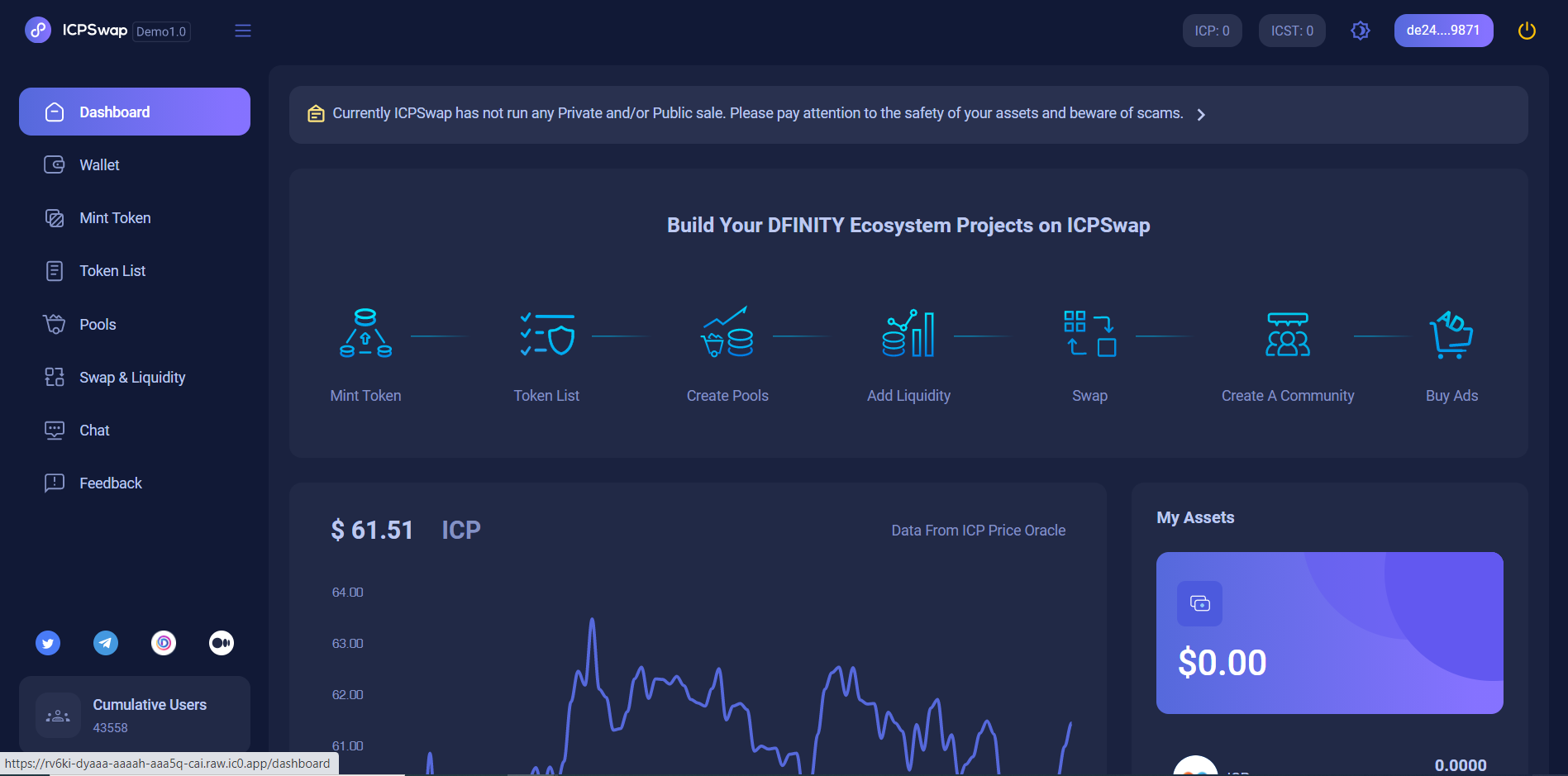Open Feedback in the sidebar

135,483
